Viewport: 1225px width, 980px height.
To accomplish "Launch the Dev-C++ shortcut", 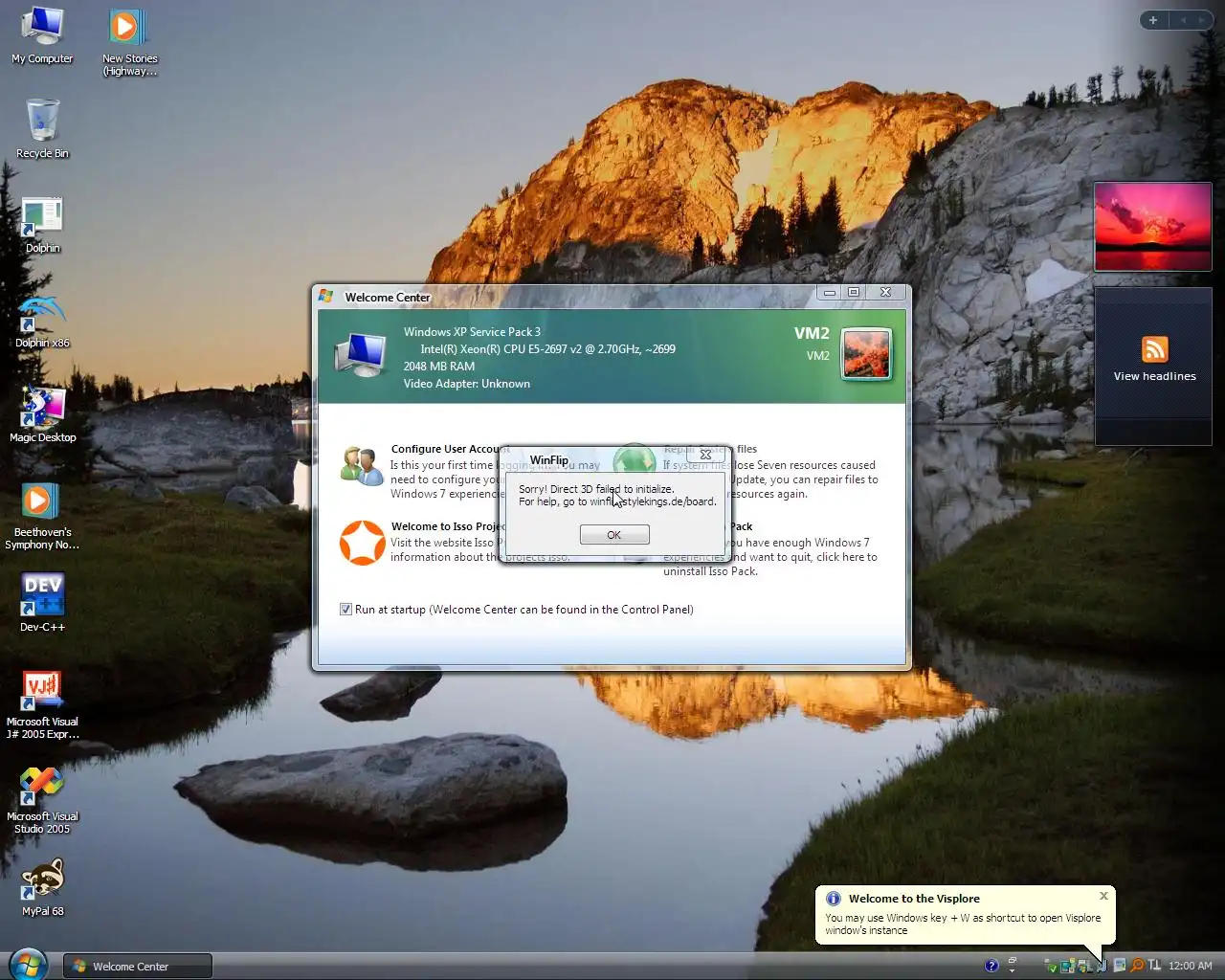I will (42, 603).
